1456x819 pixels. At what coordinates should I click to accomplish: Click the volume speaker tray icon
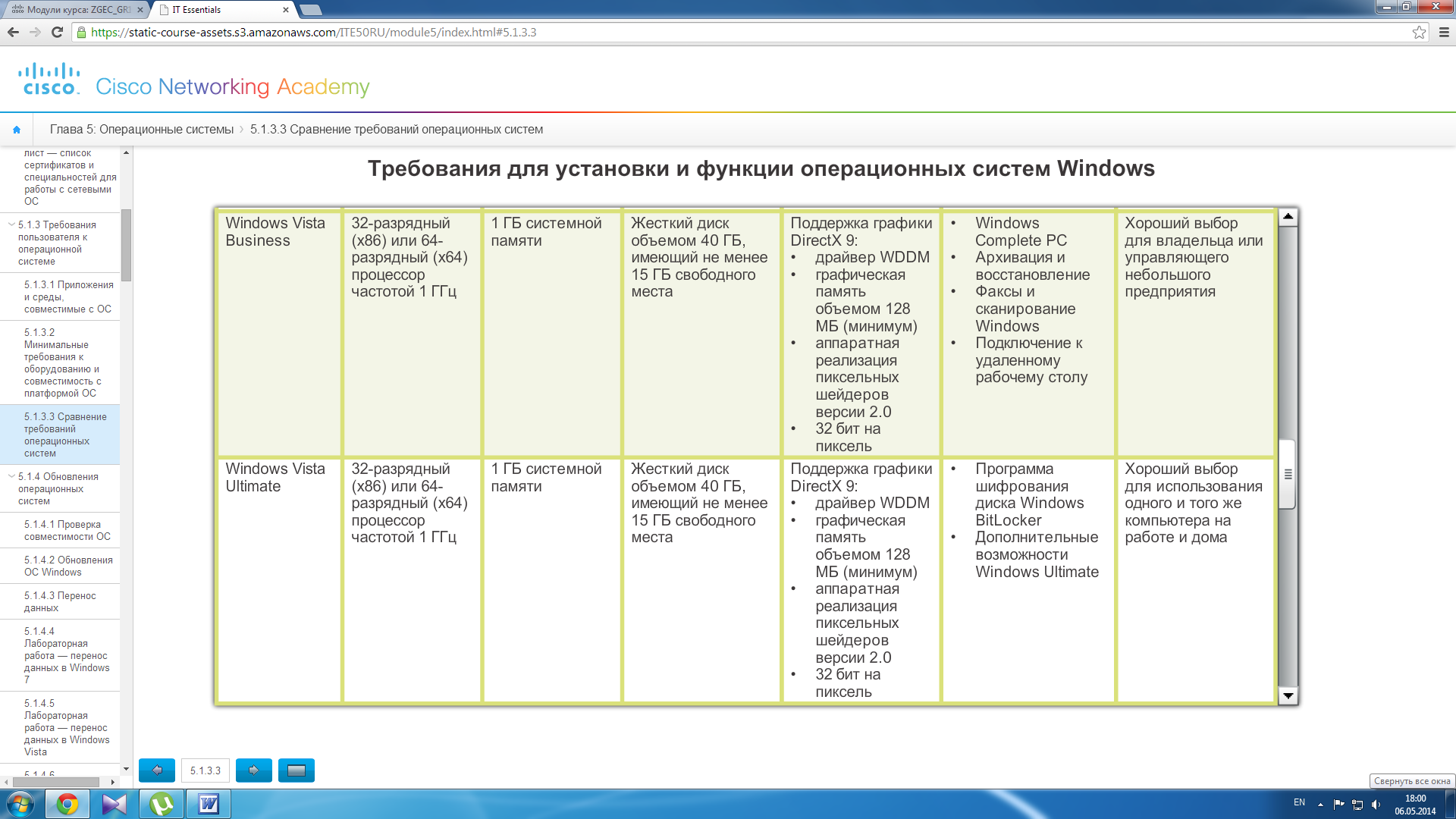1376,804
